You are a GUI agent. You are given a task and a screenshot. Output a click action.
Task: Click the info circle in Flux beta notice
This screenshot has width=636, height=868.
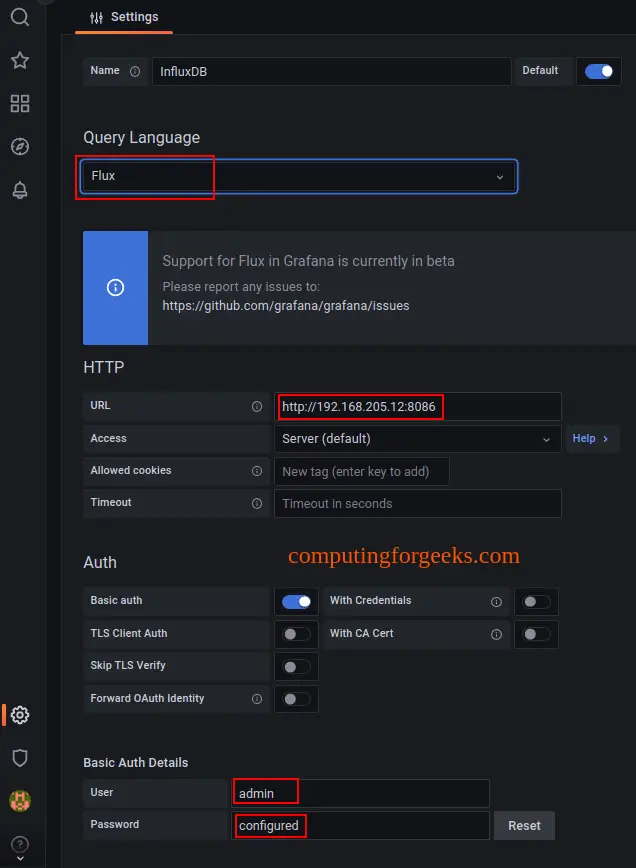click(115, 287)
